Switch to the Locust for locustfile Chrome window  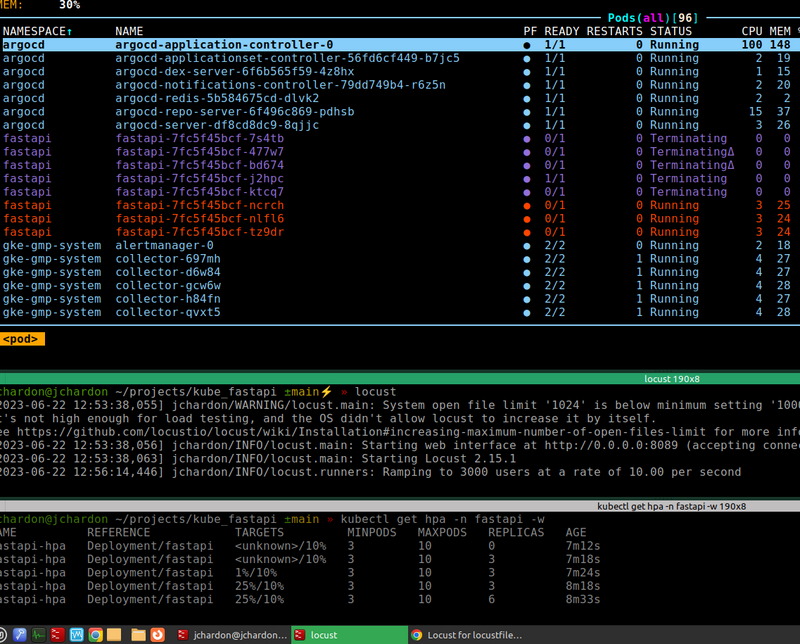(467, 635)
